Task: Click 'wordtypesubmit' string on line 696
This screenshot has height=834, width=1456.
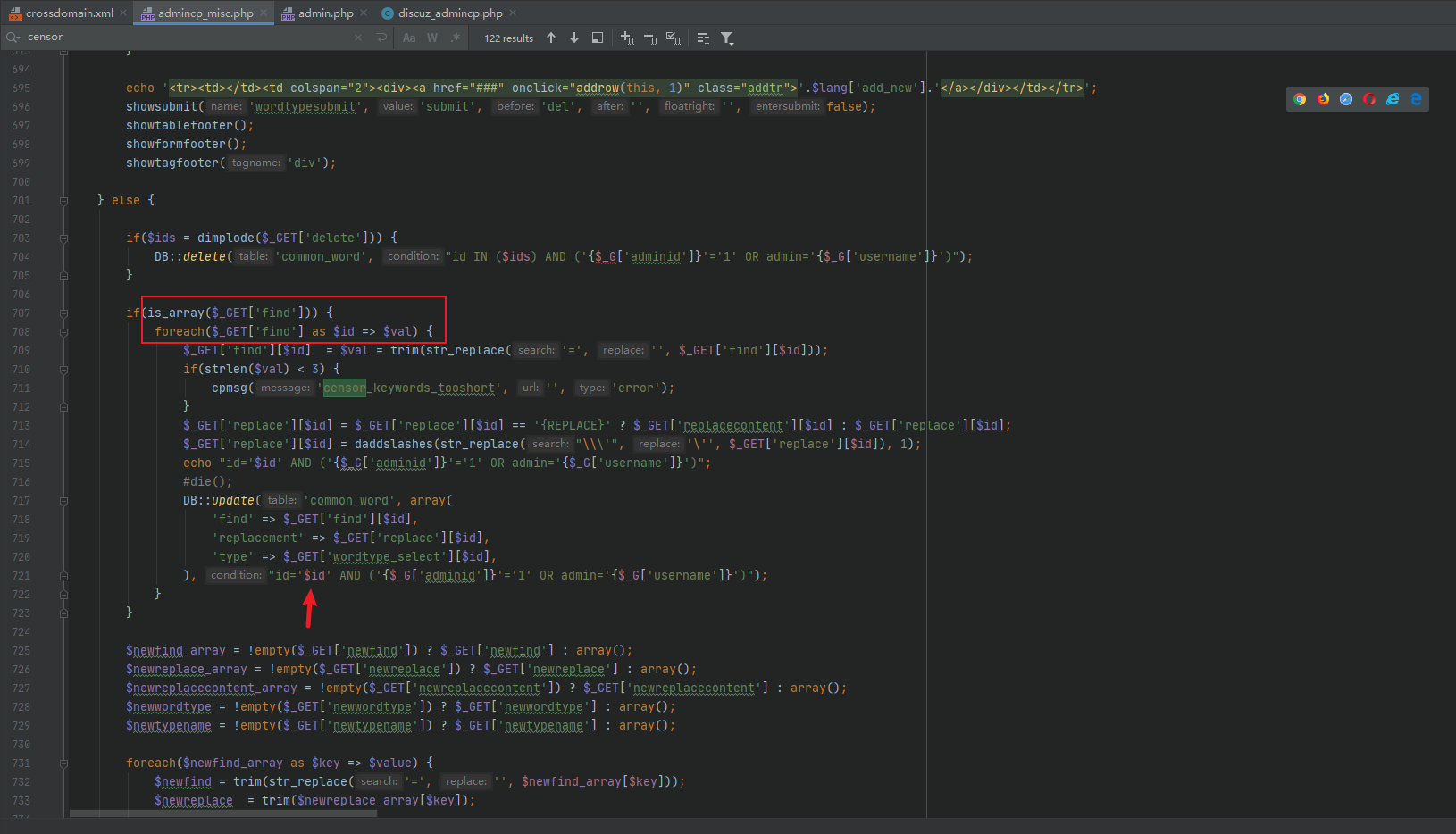Action: click(305, 107)
